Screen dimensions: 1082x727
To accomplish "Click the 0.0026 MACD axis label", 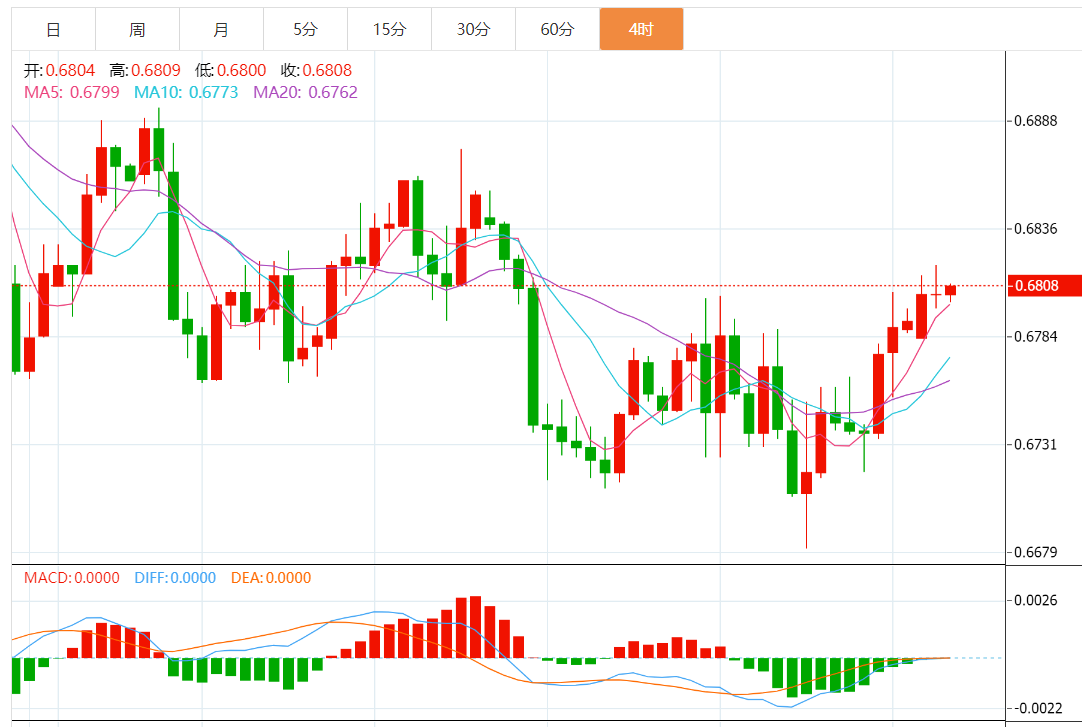I will (1036, 601).
